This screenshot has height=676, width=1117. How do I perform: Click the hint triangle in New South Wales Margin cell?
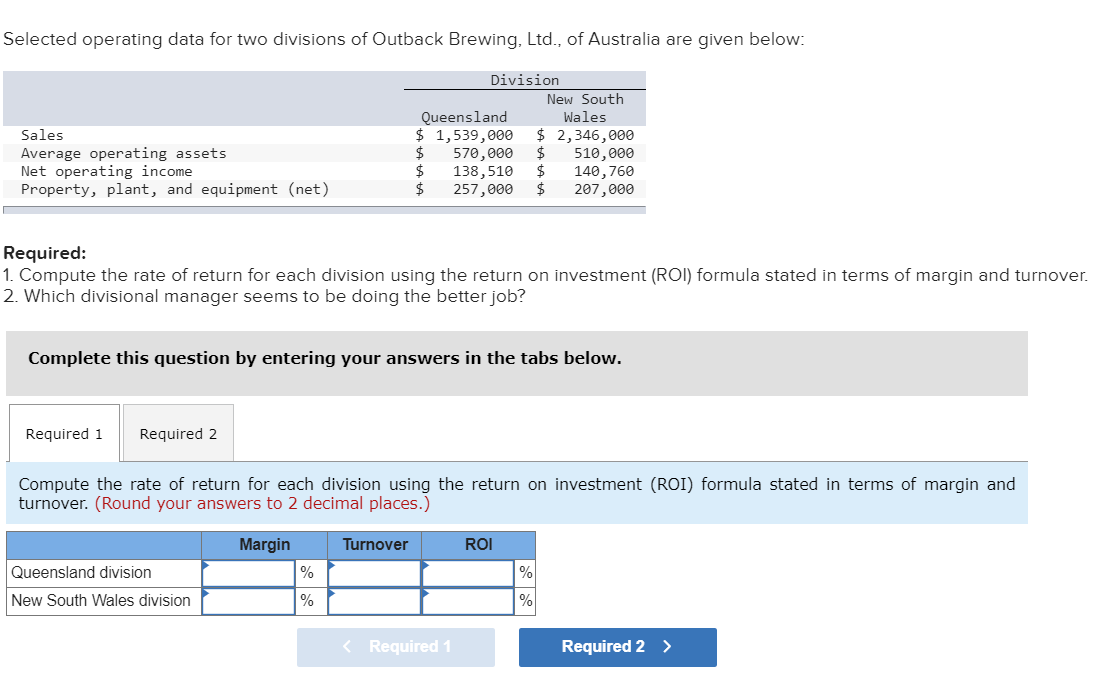coord(207,592)
